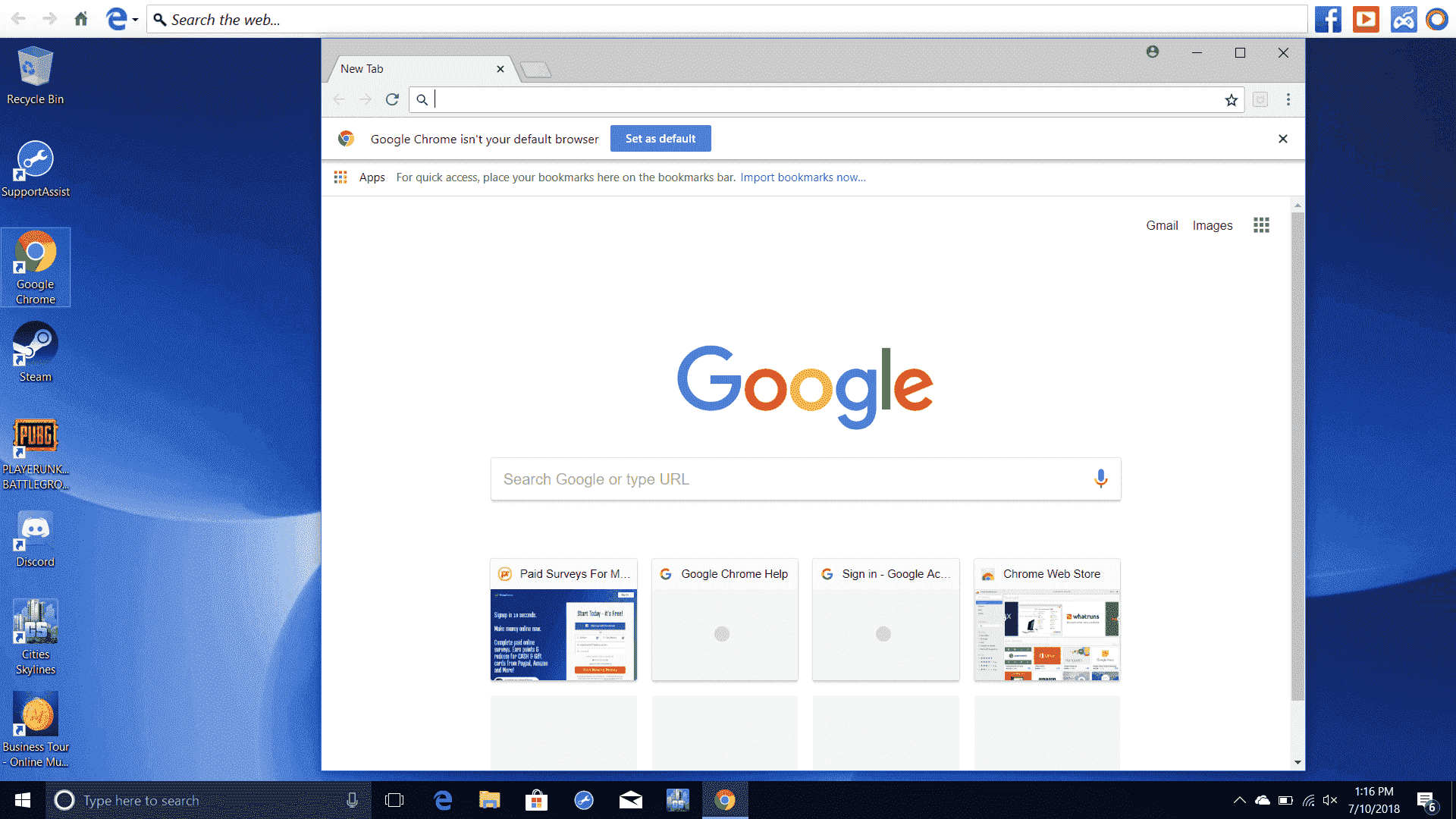Image resolution: width=1456 pixels, height=819 pixels.
Task: Click the orange circle icon in the top toolbar
Action: 1437,19
